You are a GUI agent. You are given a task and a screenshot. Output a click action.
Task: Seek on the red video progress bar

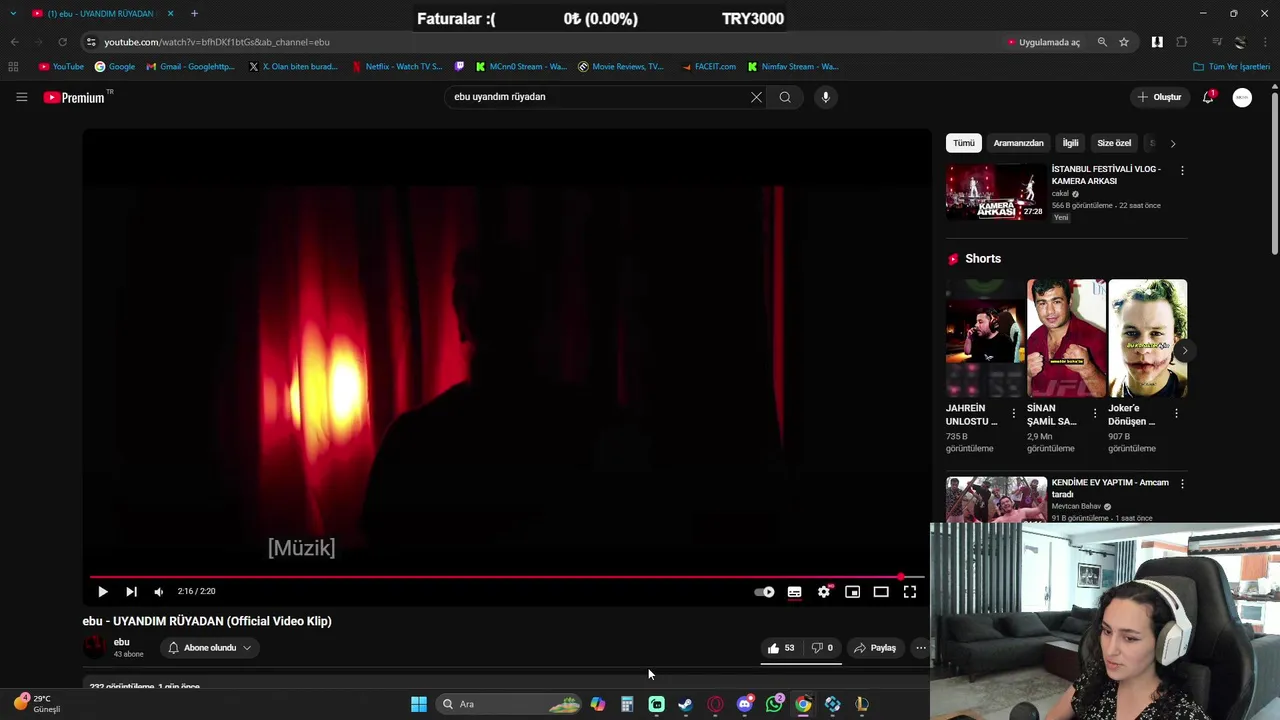(506, 577)
